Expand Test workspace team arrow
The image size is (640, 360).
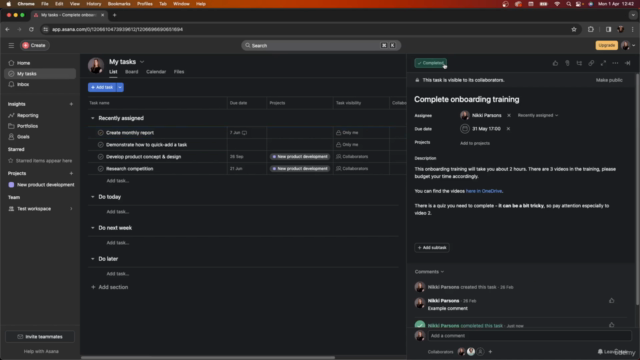pos(71,209)
